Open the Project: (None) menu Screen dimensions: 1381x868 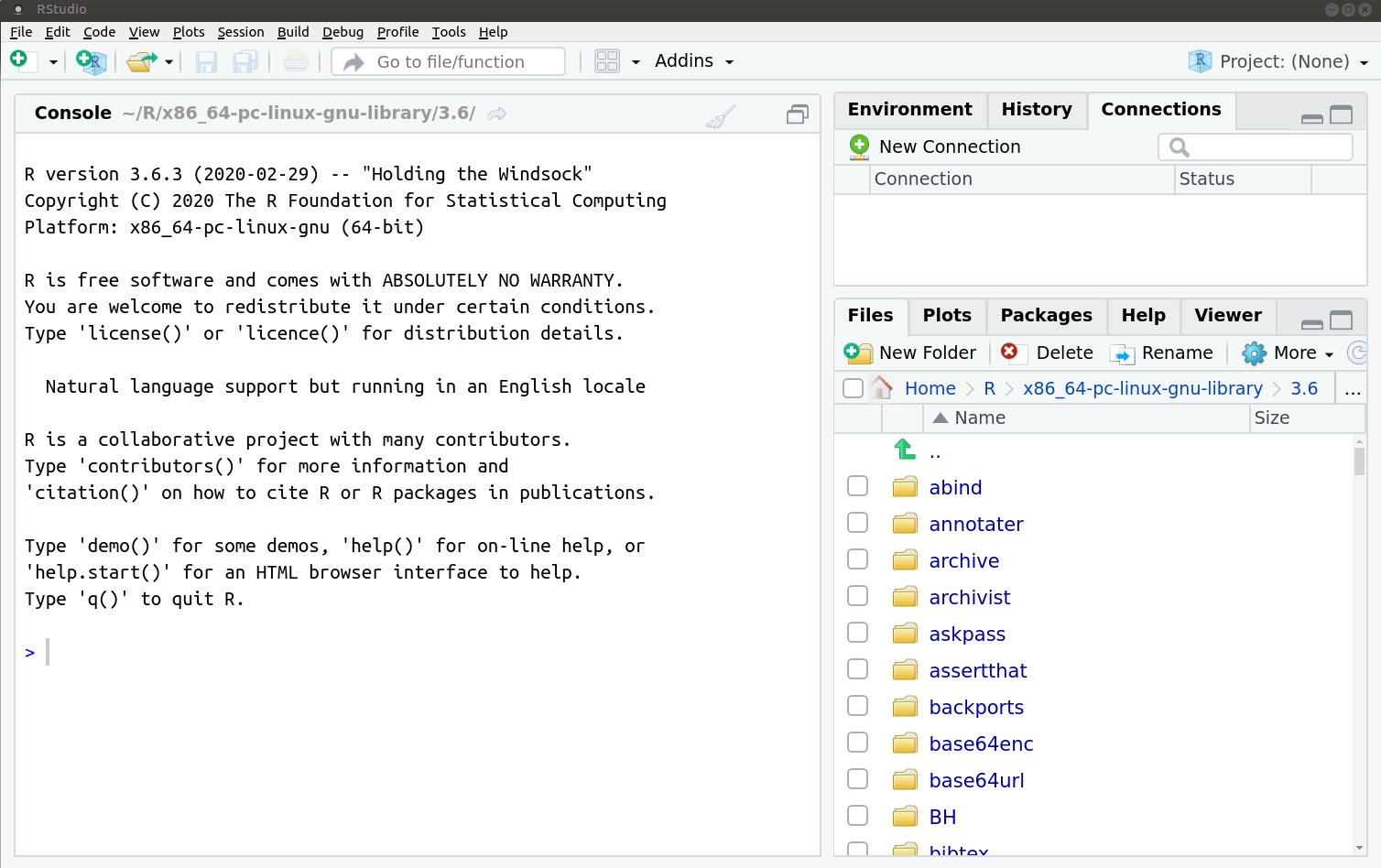(1292, 61)
